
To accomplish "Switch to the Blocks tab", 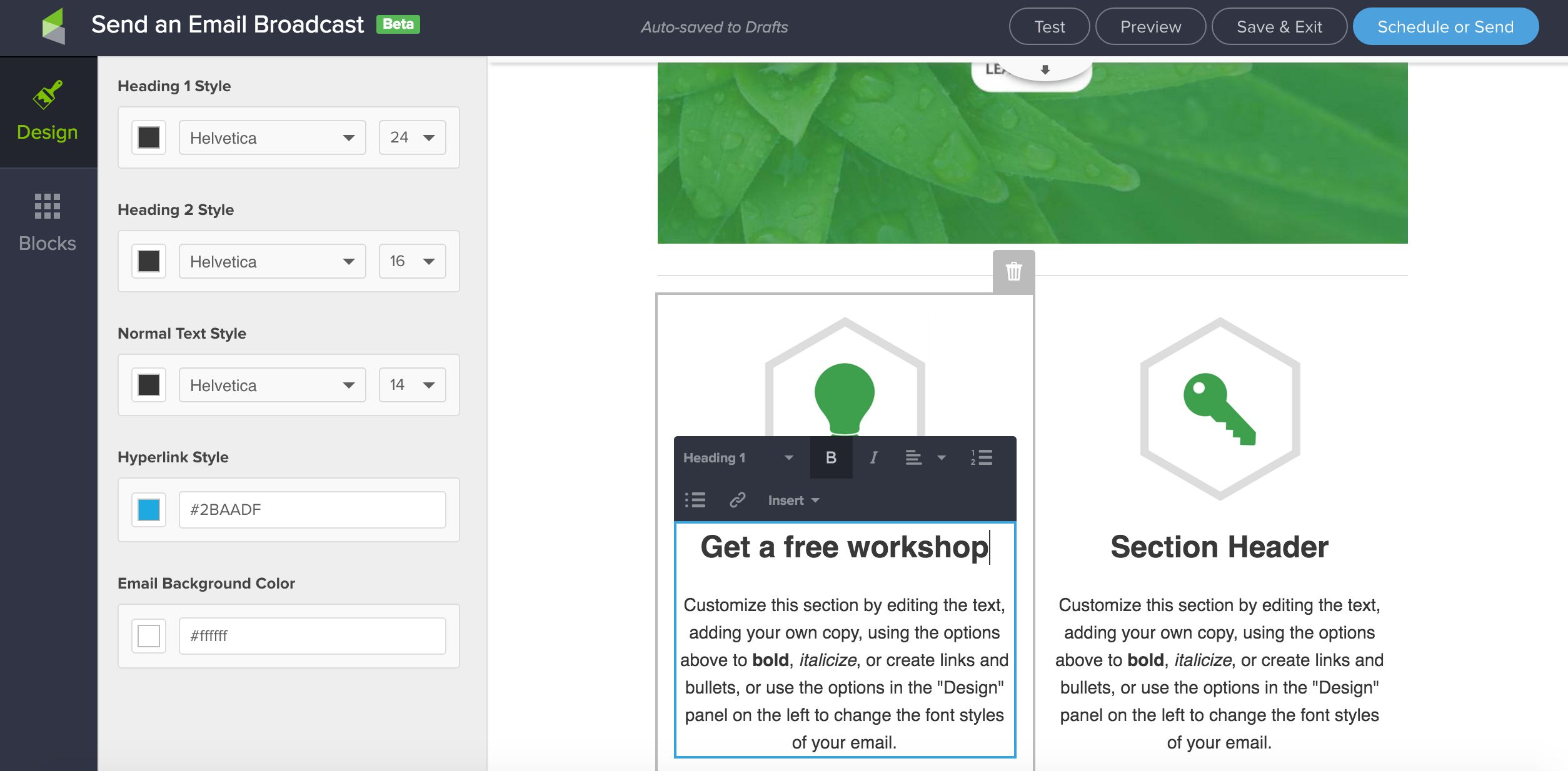I will point(48,223).
